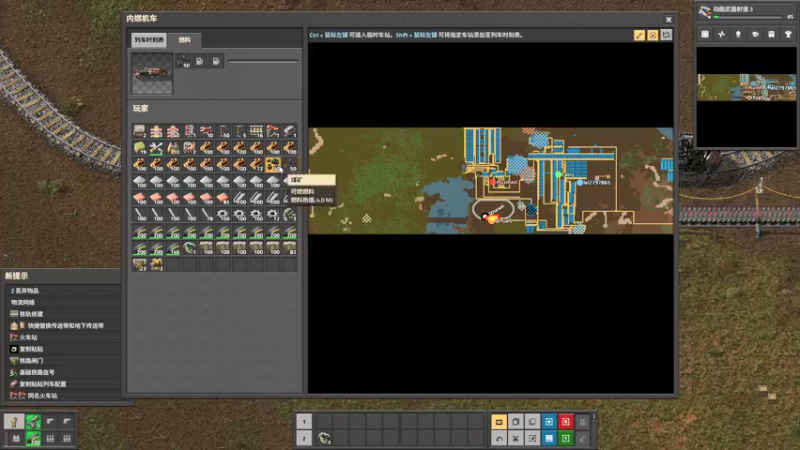Click the second empty fuel slot

(199, 61)
